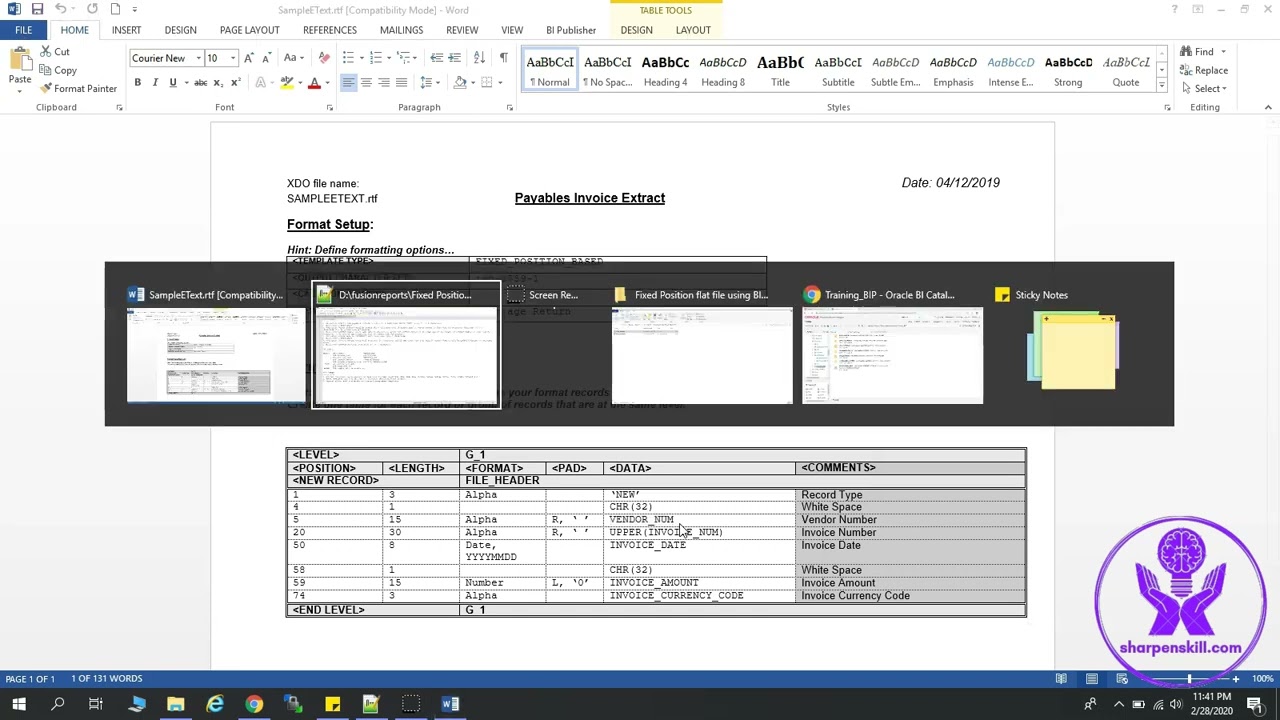Image resolution: width=1280 pixels, height=720 pixels.
Task: Cut the selection using the scissors icon
Action: 54,52
